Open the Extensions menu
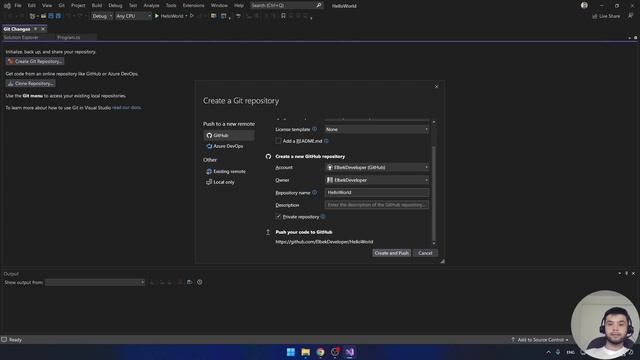The image size is (640, 360). (193, 5)
